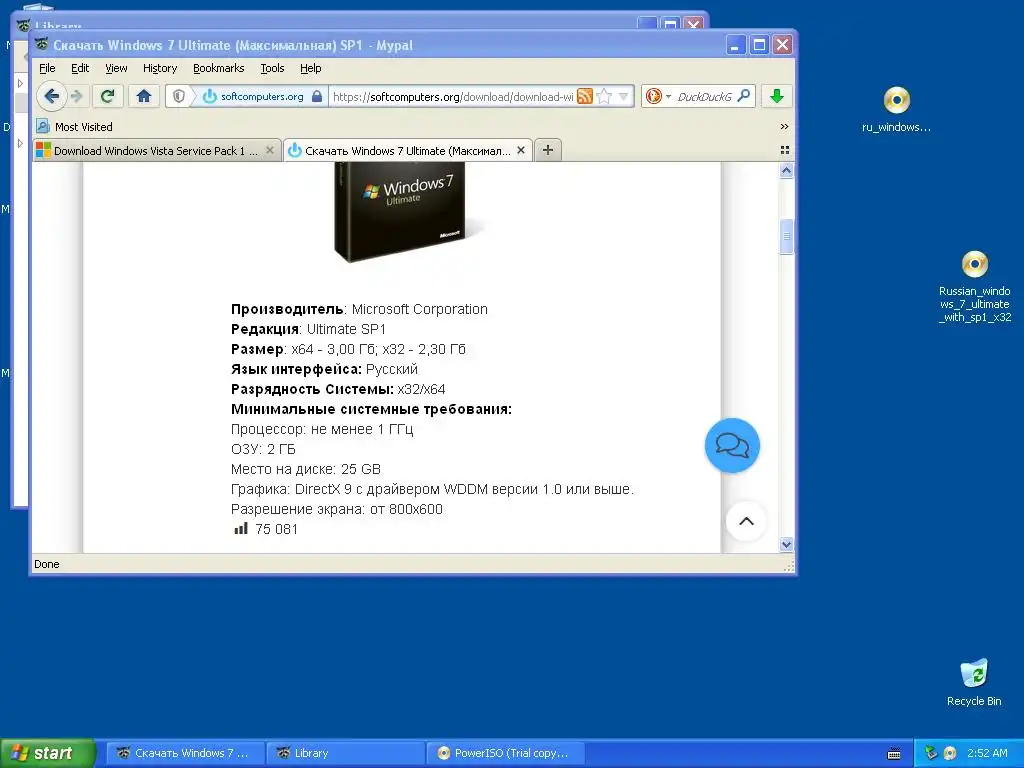Viewport: 1024px width, 768px height.
Task: Click the vertical scrollbar thumb
Action: (x=786, y=237)
